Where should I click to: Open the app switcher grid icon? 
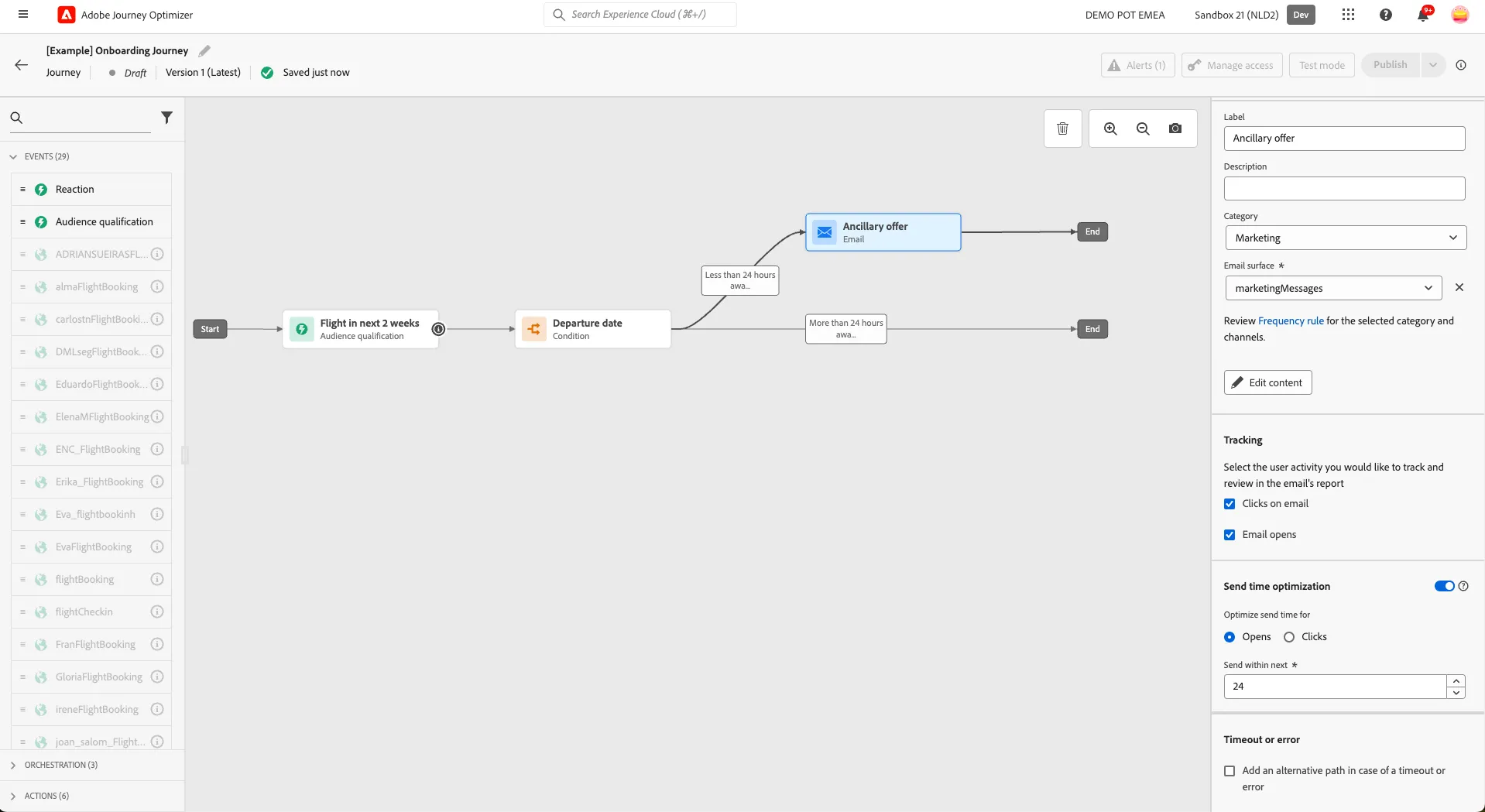pyautogui.click(x=1348, y=15)
